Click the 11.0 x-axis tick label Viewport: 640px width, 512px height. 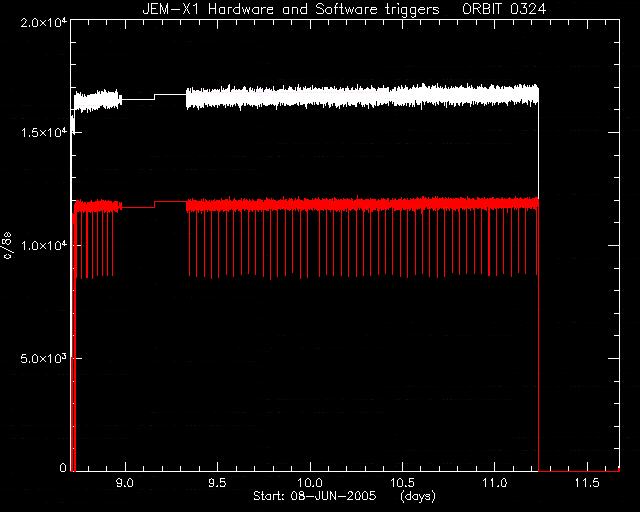[x=494, y=483]
